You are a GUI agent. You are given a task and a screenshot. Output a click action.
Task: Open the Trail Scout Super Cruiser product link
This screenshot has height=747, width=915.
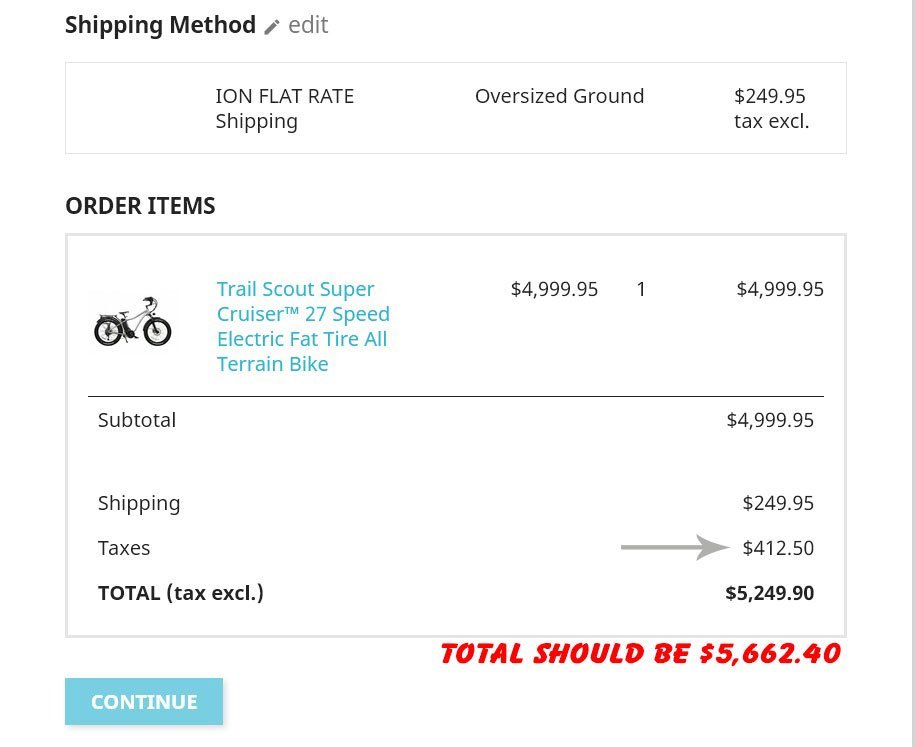click(x=302, y=326)
